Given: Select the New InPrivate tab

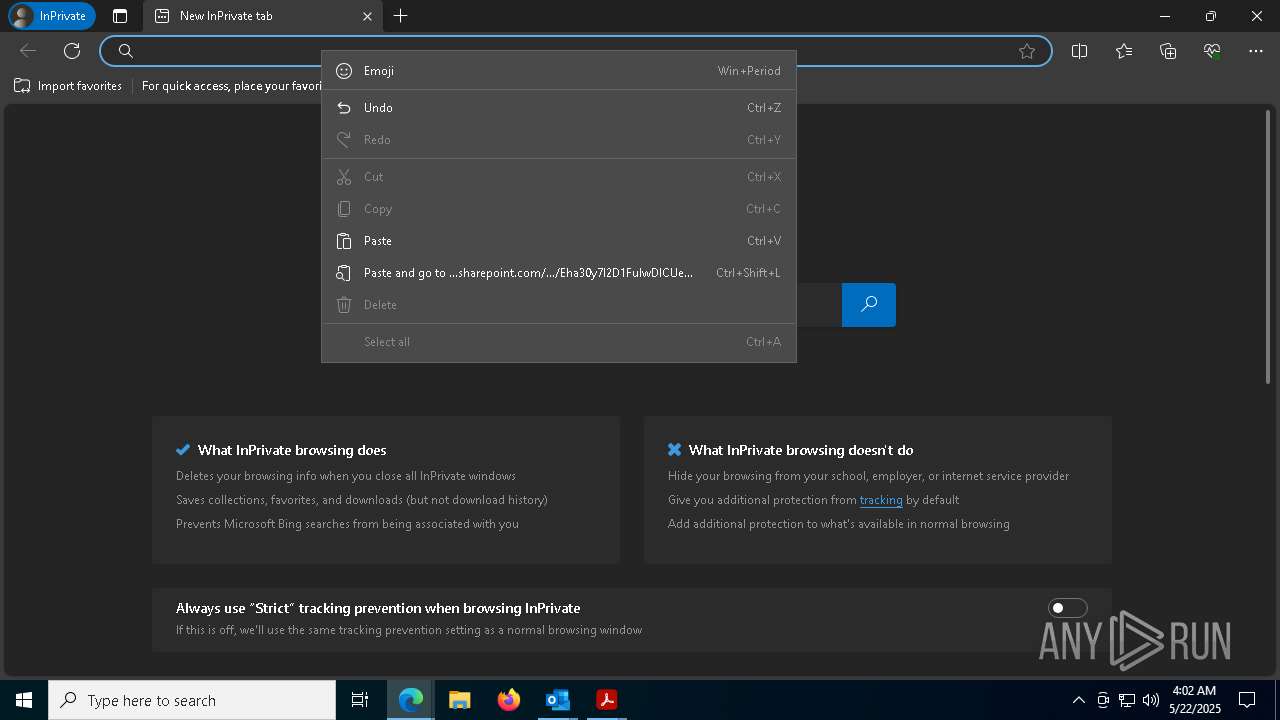Looking at the screenshot, I should (x=262, y=16).
